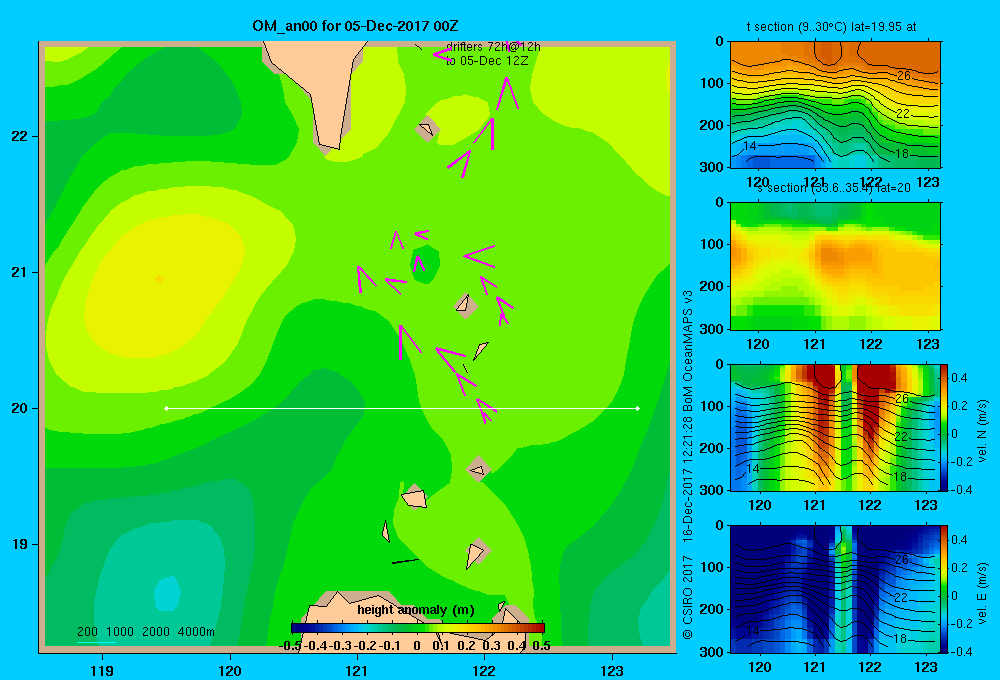Open the temperature section panel
This screenshot has height=680, width=1000.
(x=835, y=105)
